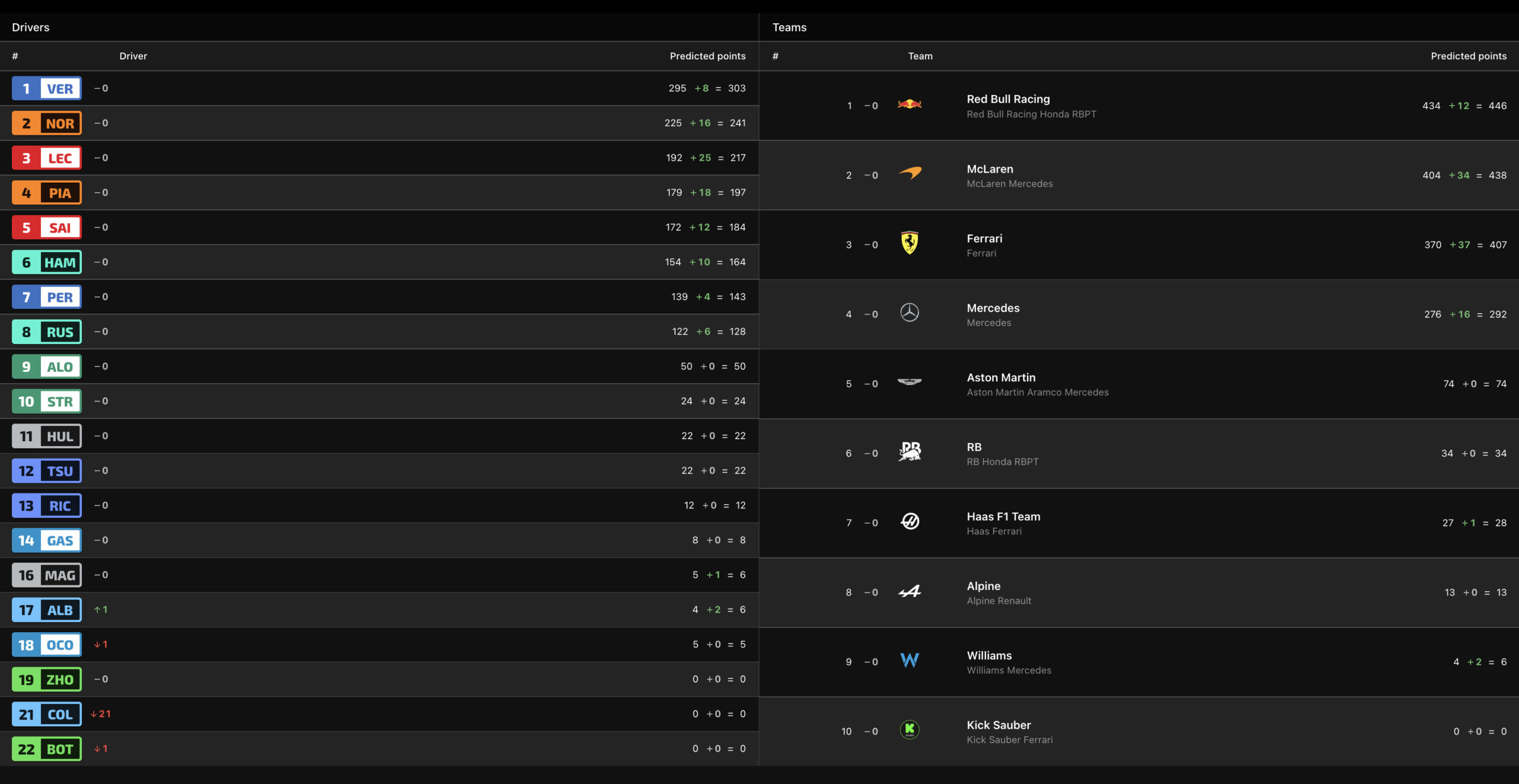Select the NOR driver badge

47,123
